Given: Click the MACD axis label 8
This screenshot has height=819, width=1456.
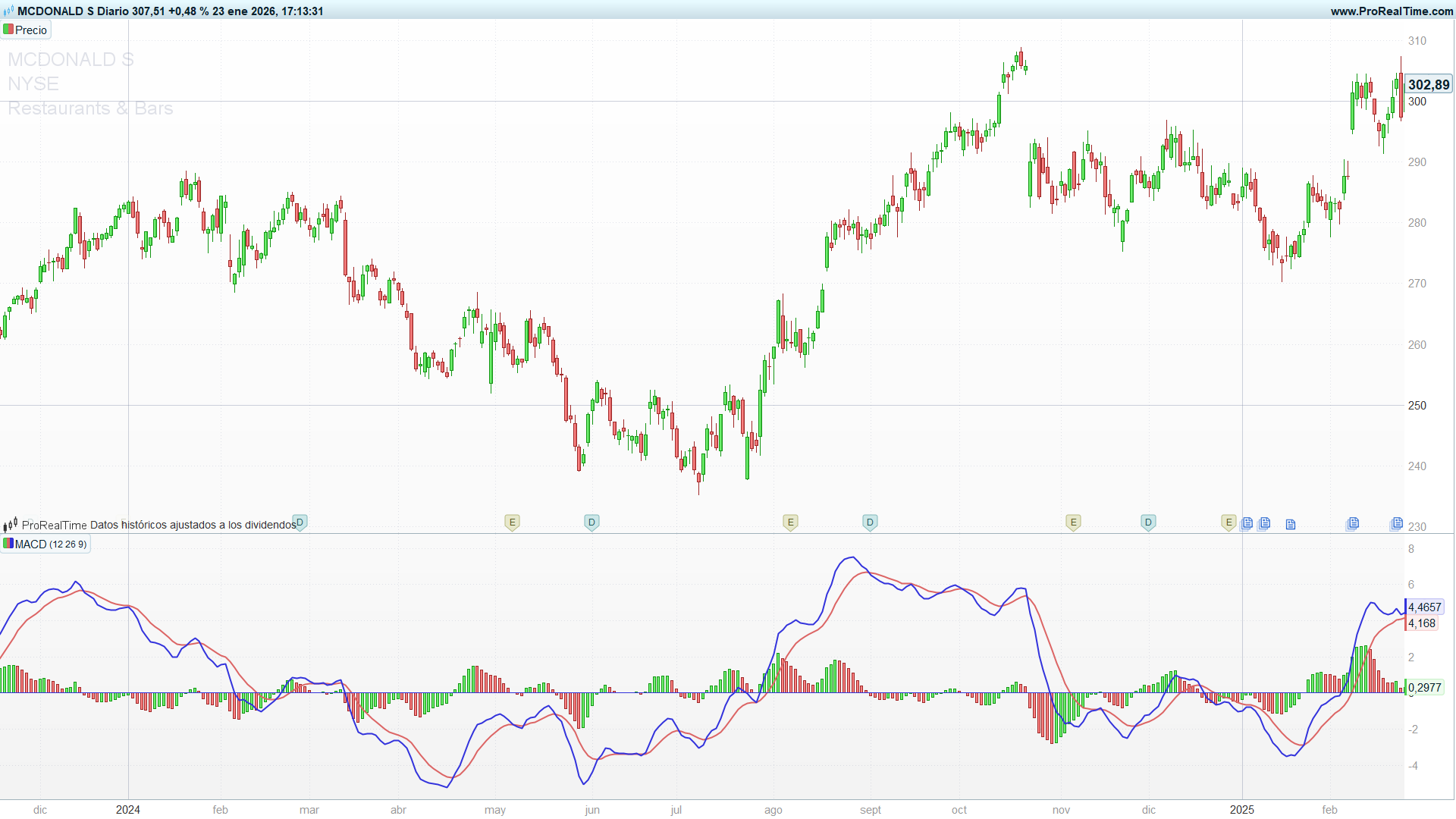Looking at the screenshot, I should pos(1411,549).
